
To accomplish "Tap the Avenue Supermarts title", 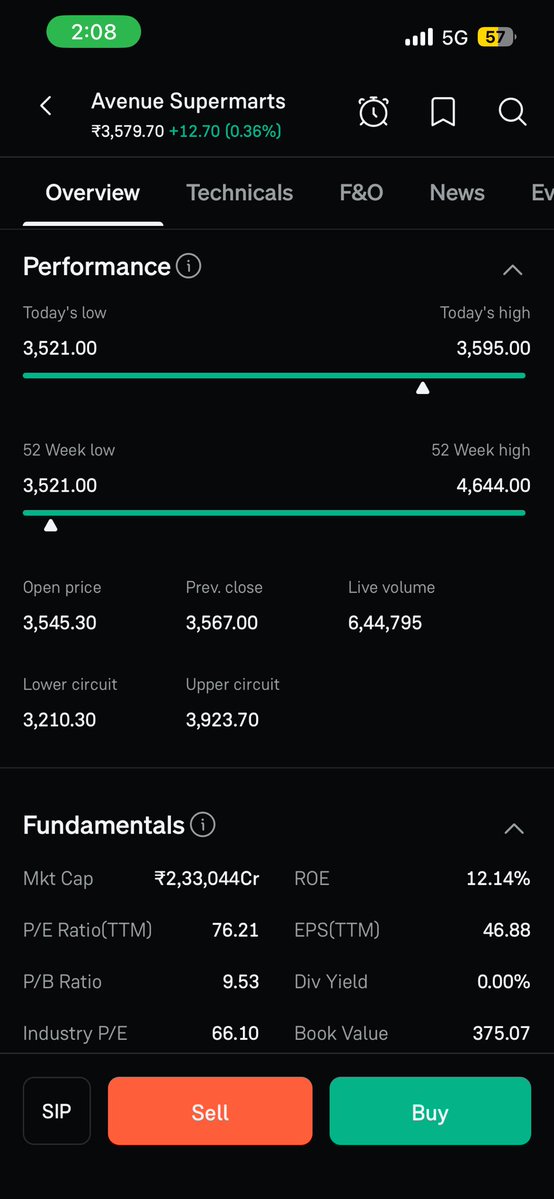I will coord(188,101).
